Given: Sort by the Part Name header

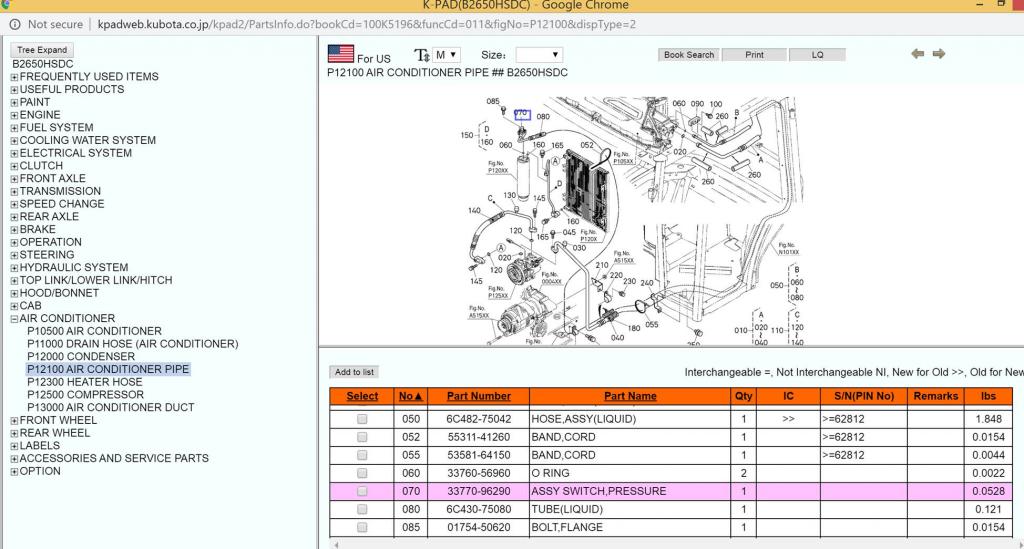Looking at the screenshot, I should (x=630, y=396).
